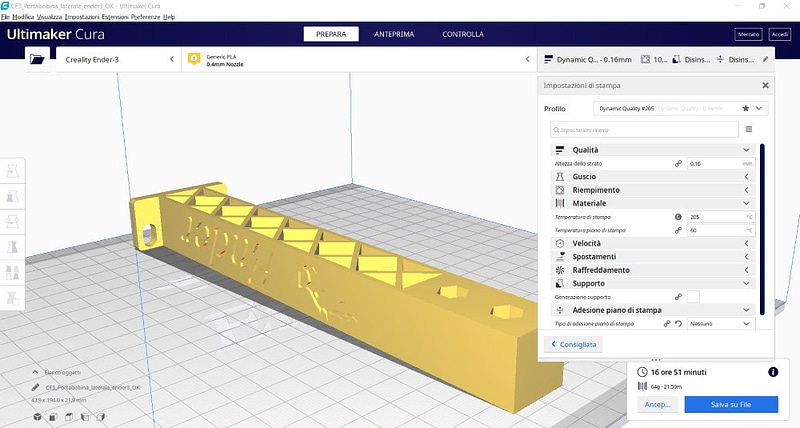Open file with the folder icon
800x428 pixels.
(37, 59)
